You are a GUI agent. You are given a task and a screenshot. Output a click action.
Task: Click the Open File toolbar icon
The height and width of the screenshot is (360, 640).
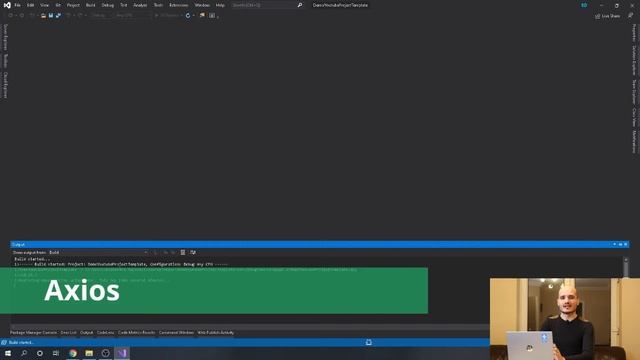click(x=43, y=16)
